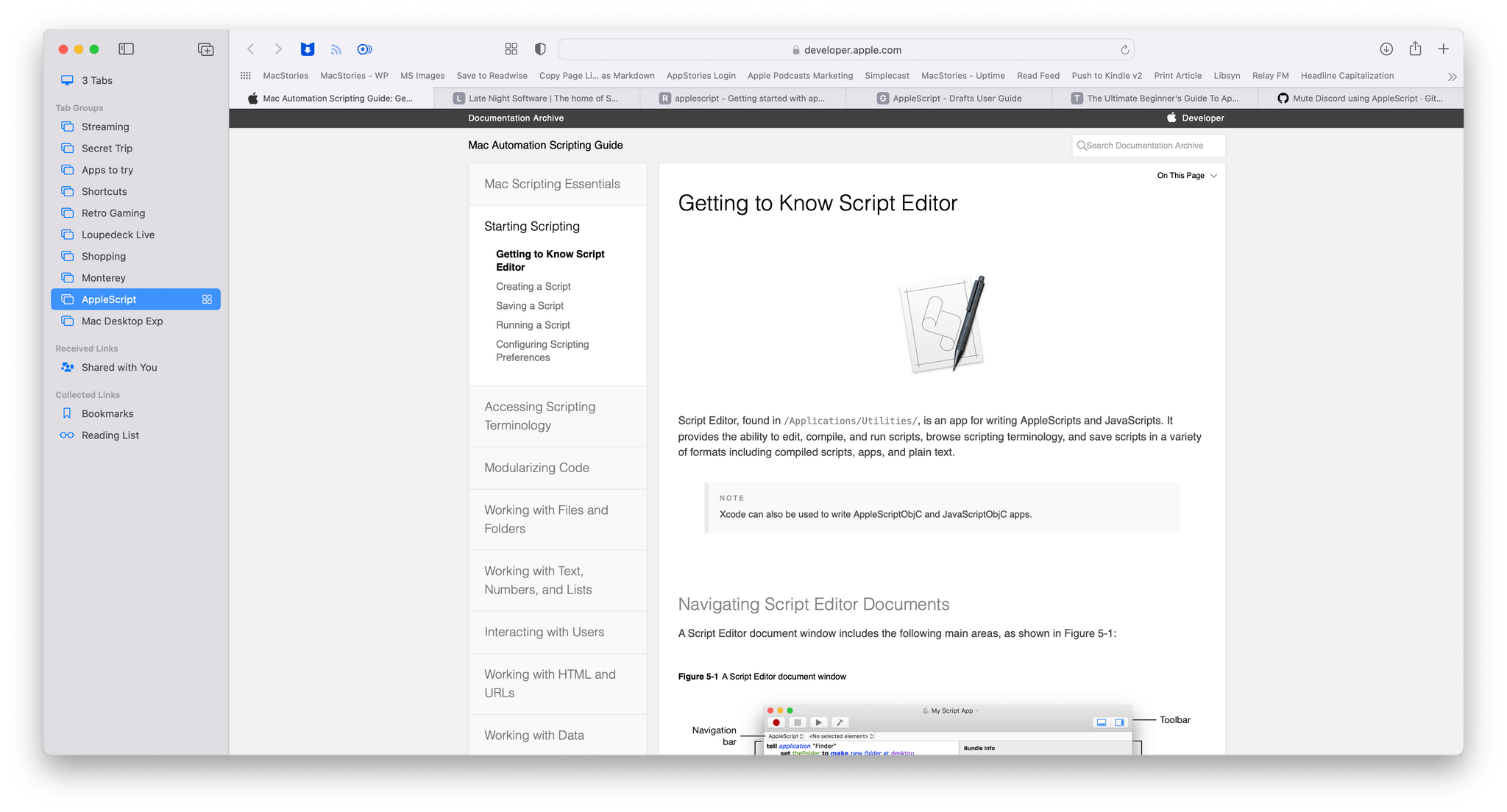
Task: Click the share icon
Action: click(x=1415, y=49)
